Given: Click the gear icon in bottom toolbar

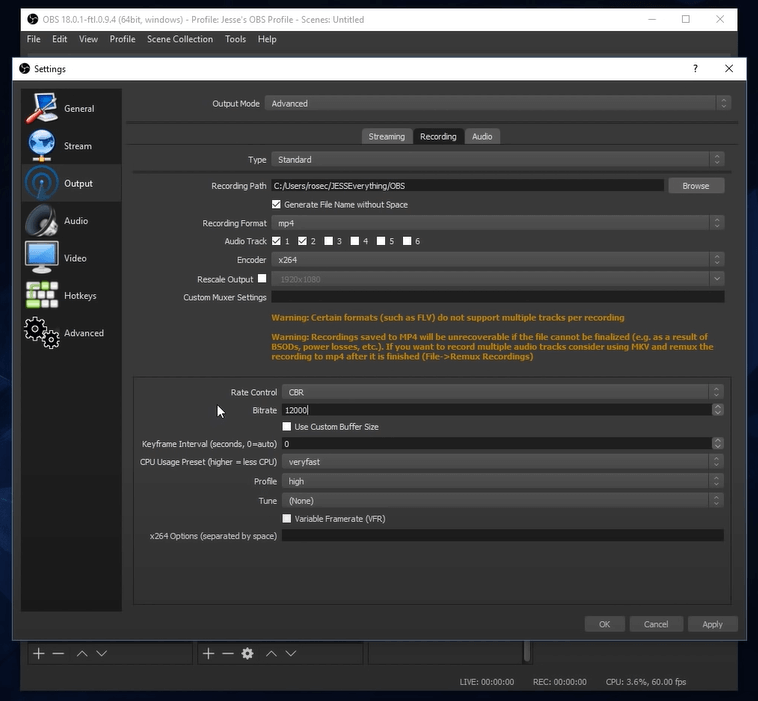Looking at the screenshot, I should pos(247,653).
